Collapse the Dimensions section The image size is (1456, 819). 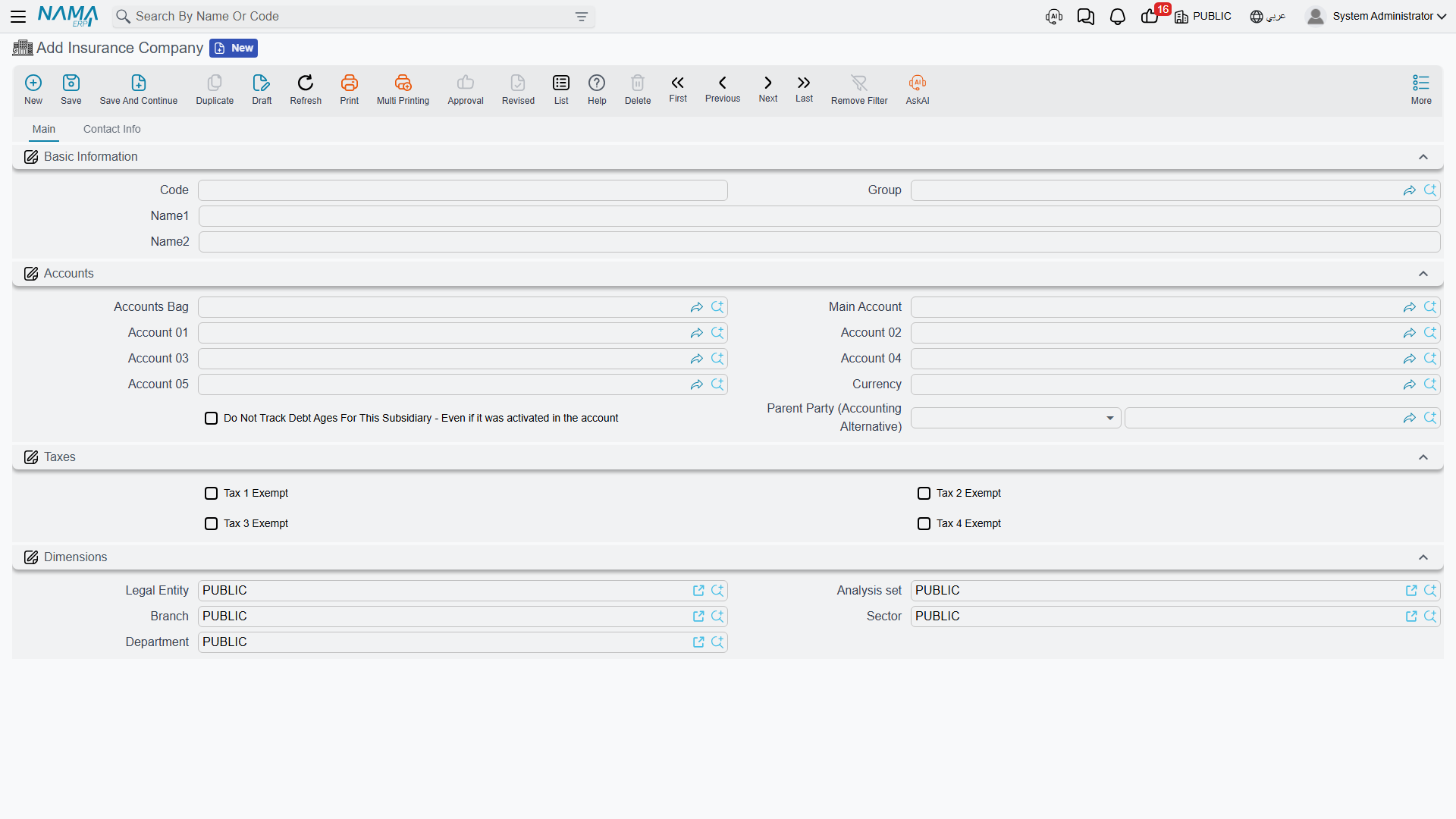point(1423,557)
